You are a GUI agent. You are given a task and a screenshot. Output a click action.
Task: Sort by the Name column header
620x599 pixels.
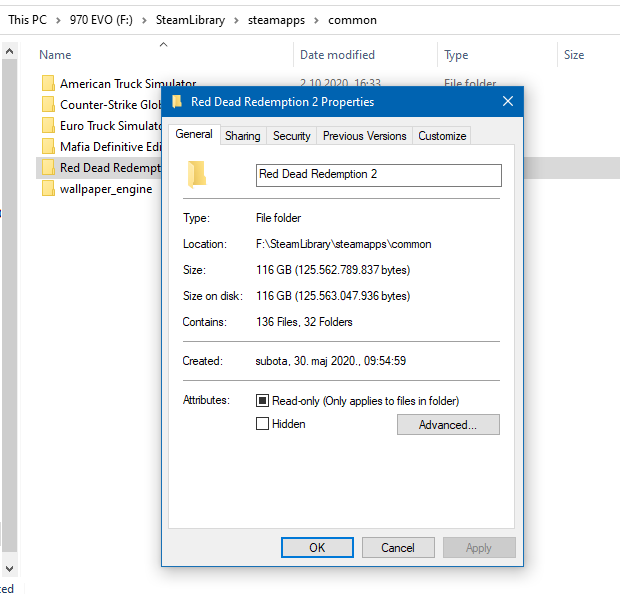pos(55,55)
